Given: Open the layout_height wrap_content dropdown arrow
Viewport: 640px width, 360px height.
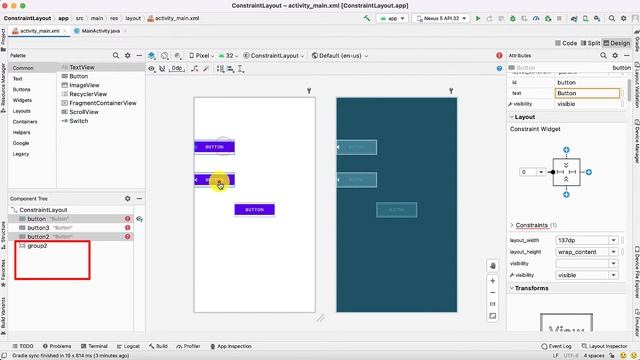Looking at the screenshot, I should click(613, 252).
